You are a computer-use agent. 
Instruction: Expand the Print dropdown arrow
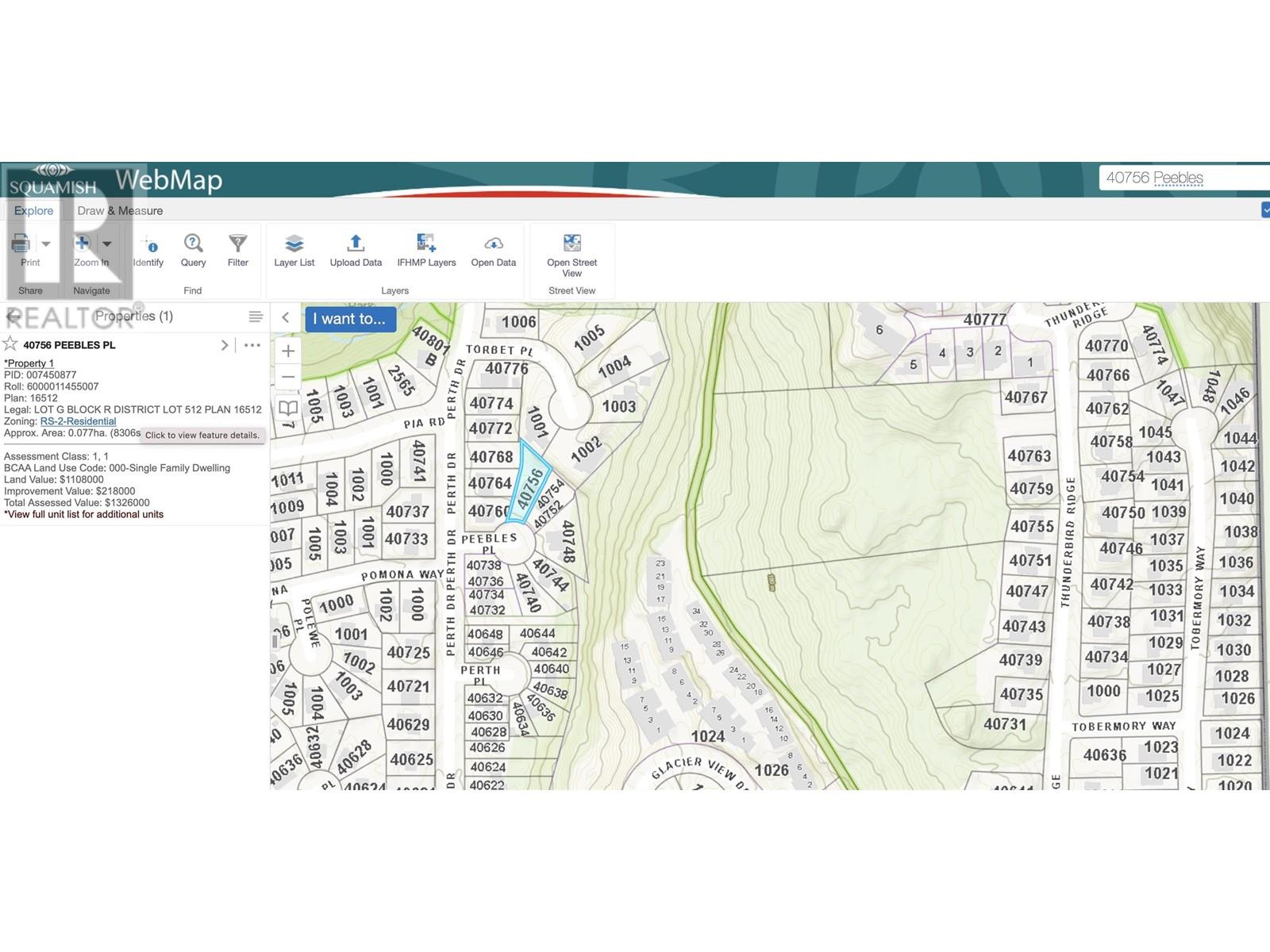[x=46, y=244]
